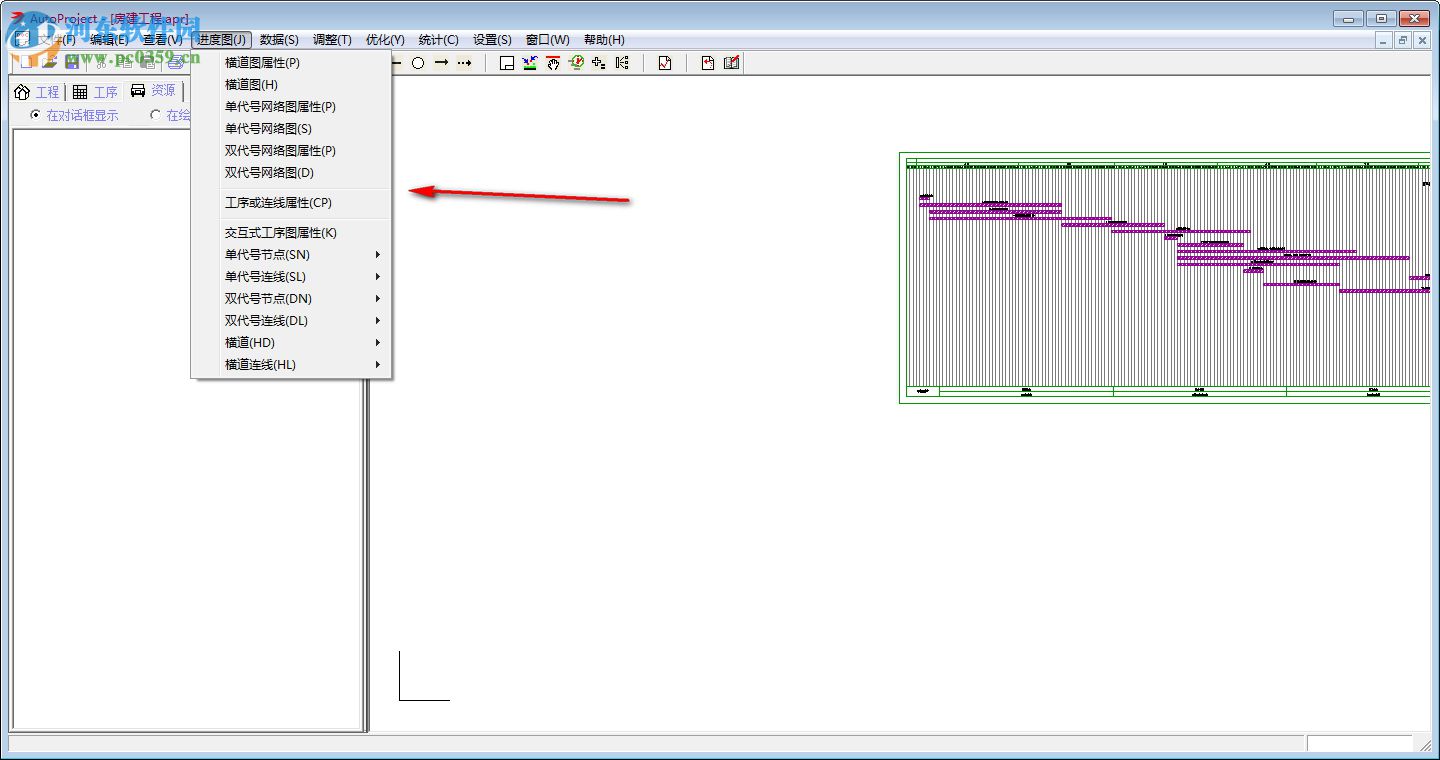Click the house icon beside 工程

pyautogui.click(x=22, y=92)
